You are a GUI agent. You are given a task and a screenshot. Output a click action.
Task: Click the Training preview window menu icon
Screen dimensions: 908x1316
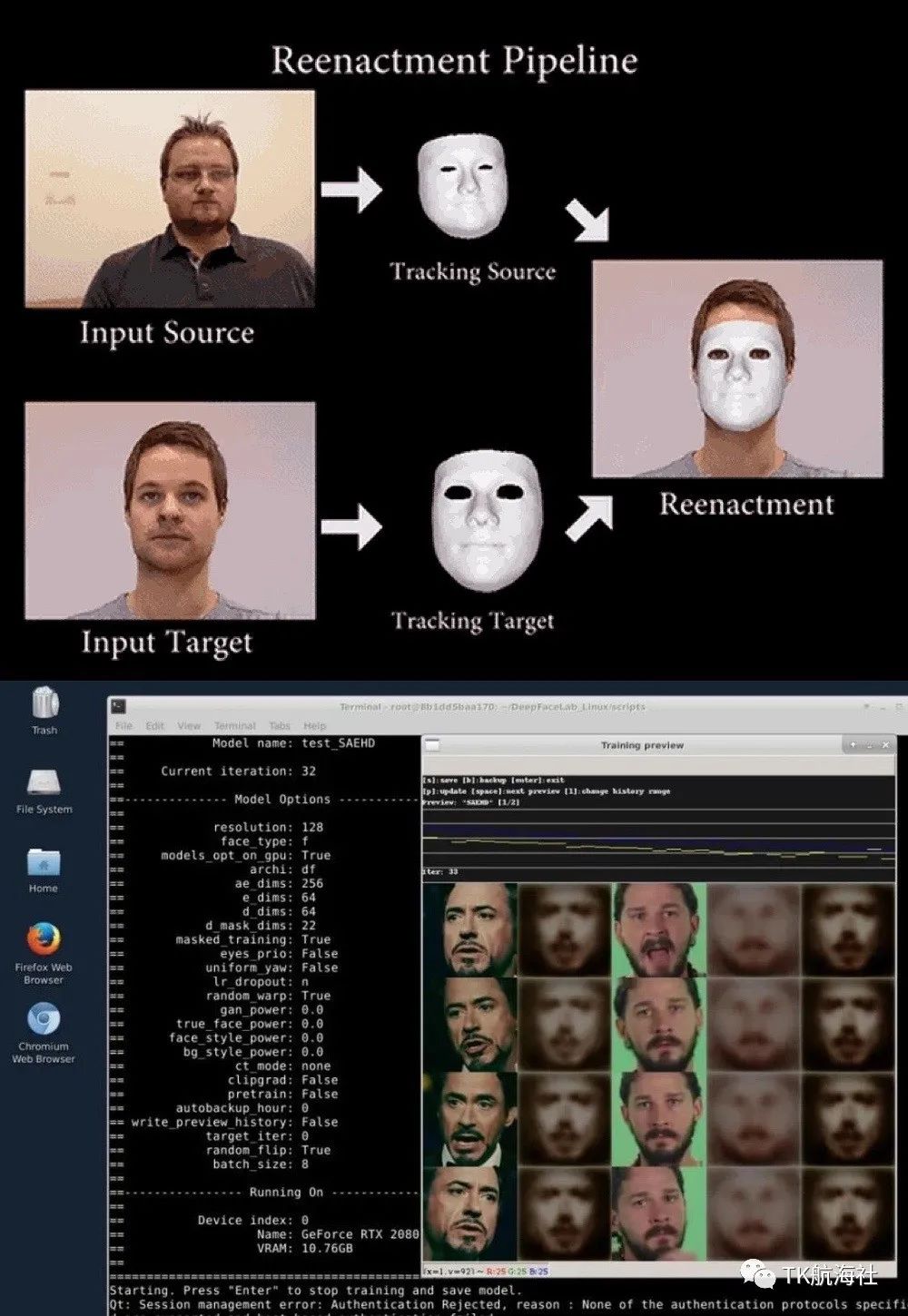(x=432, y=745)
